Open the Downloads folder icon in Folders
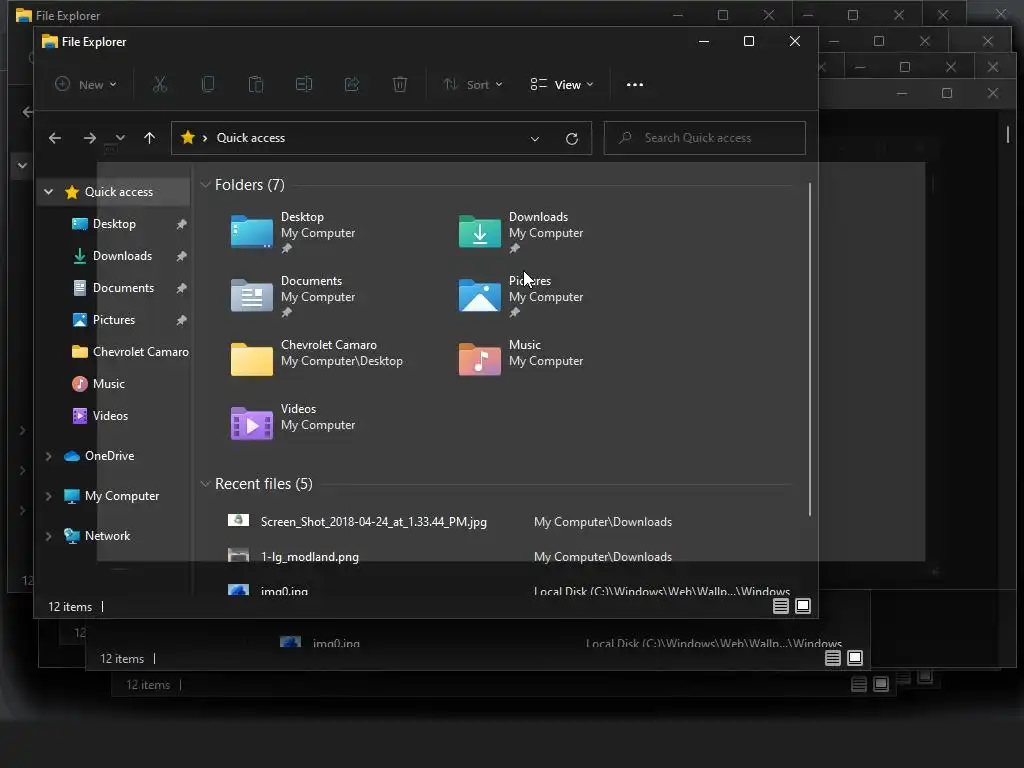 click(479, 231)
